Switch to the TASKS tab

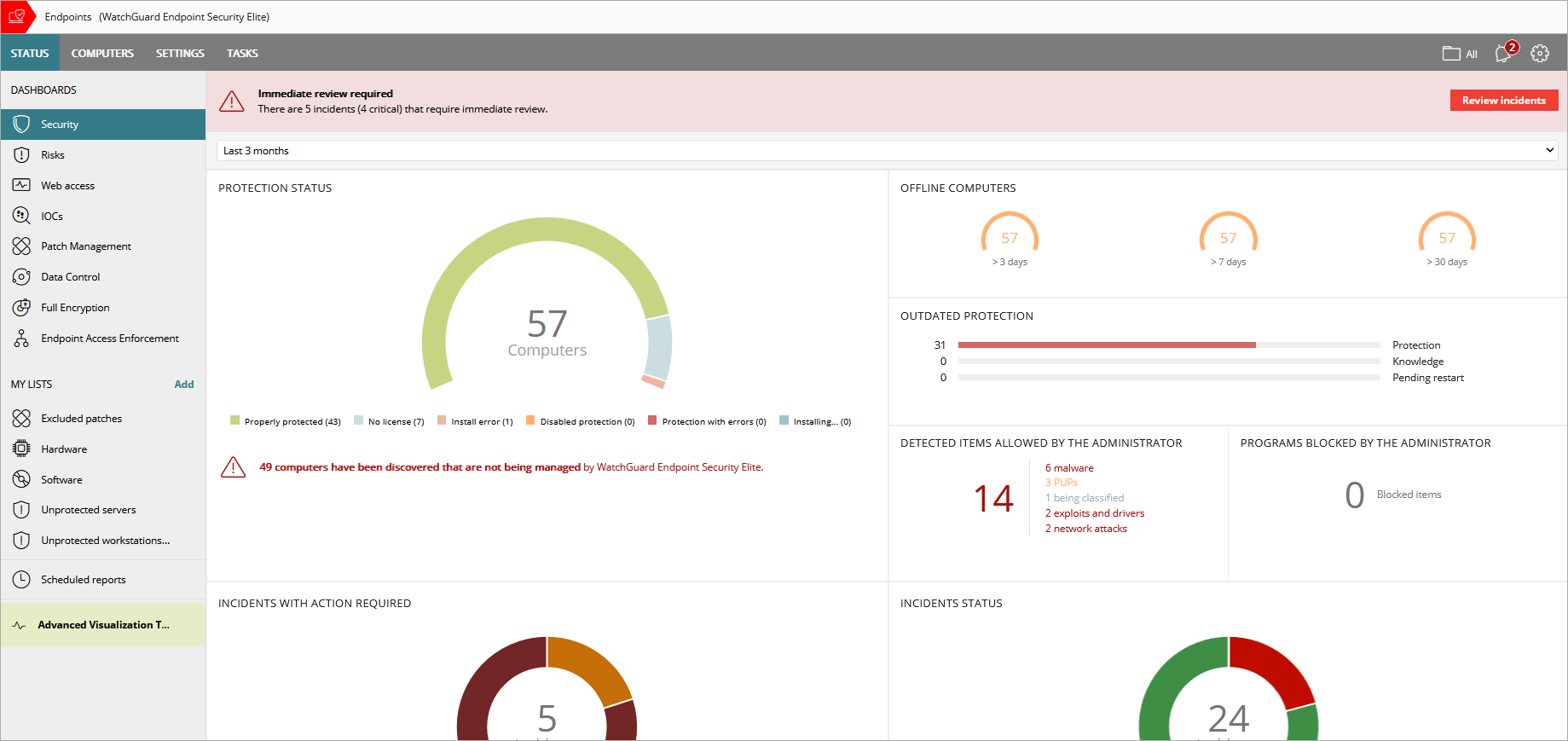click(x=242, y=53)
